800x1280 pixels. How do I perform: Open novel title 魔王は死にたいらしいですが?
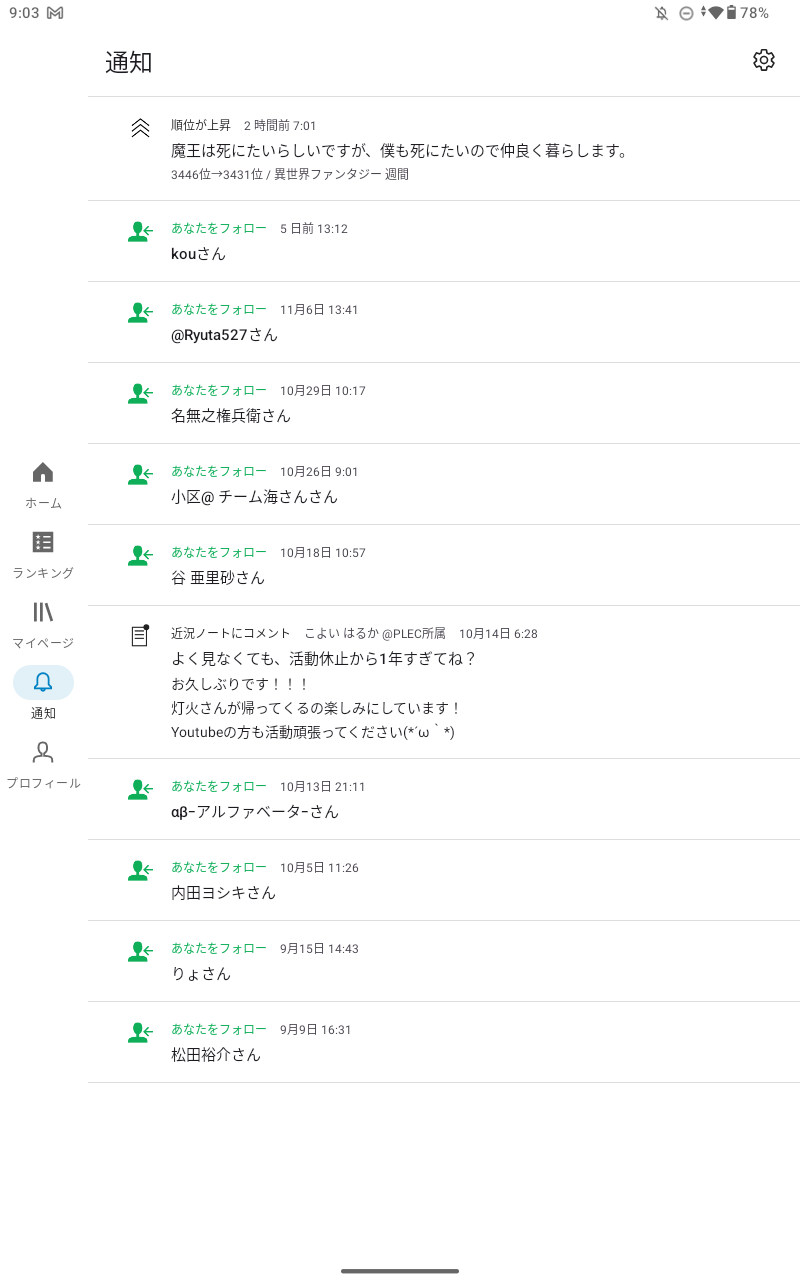(400, 151)
